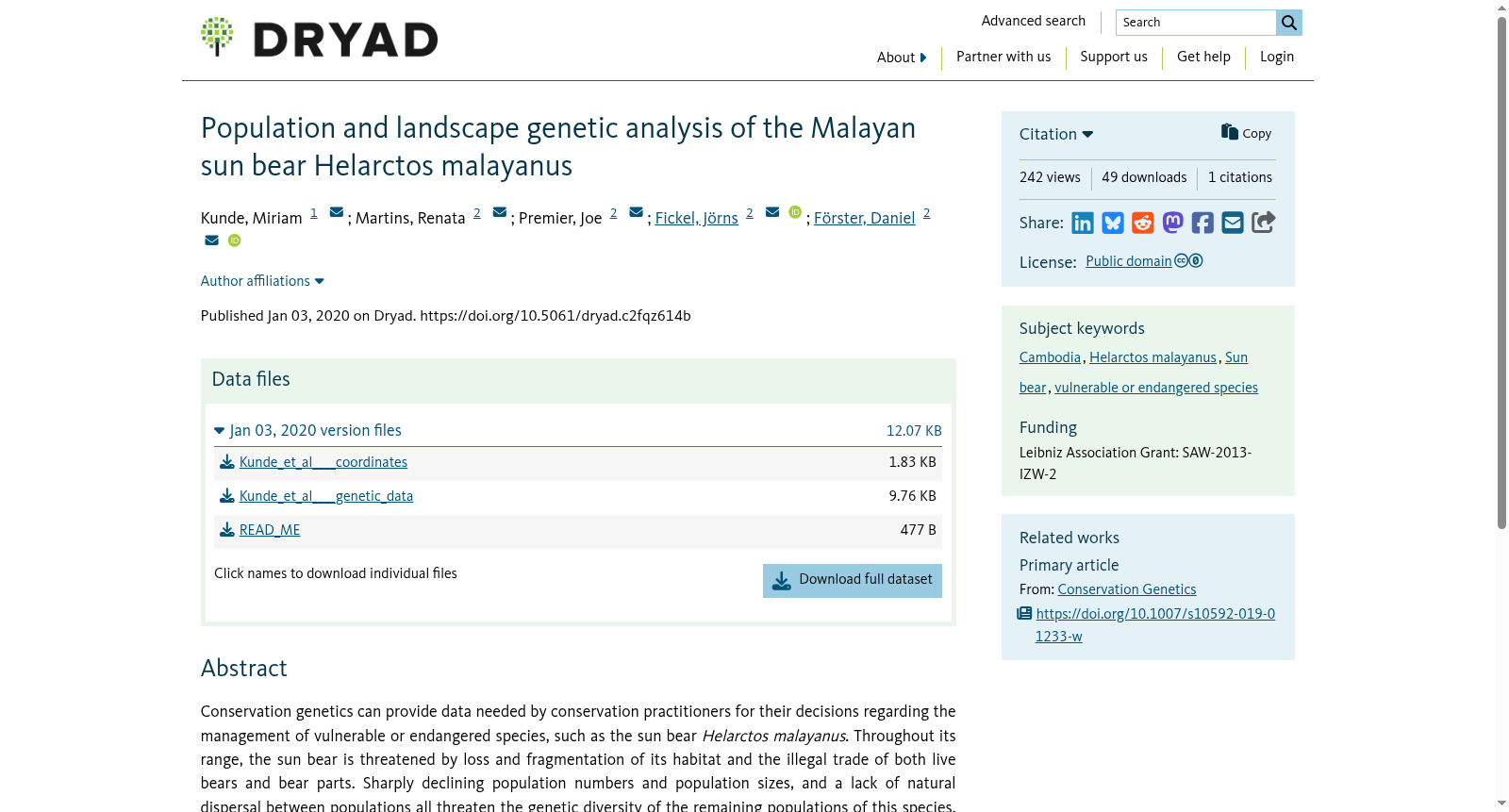Share dataset on Facebook
The width and height of the screenshot is (1509, 812).
point(1202,223)
